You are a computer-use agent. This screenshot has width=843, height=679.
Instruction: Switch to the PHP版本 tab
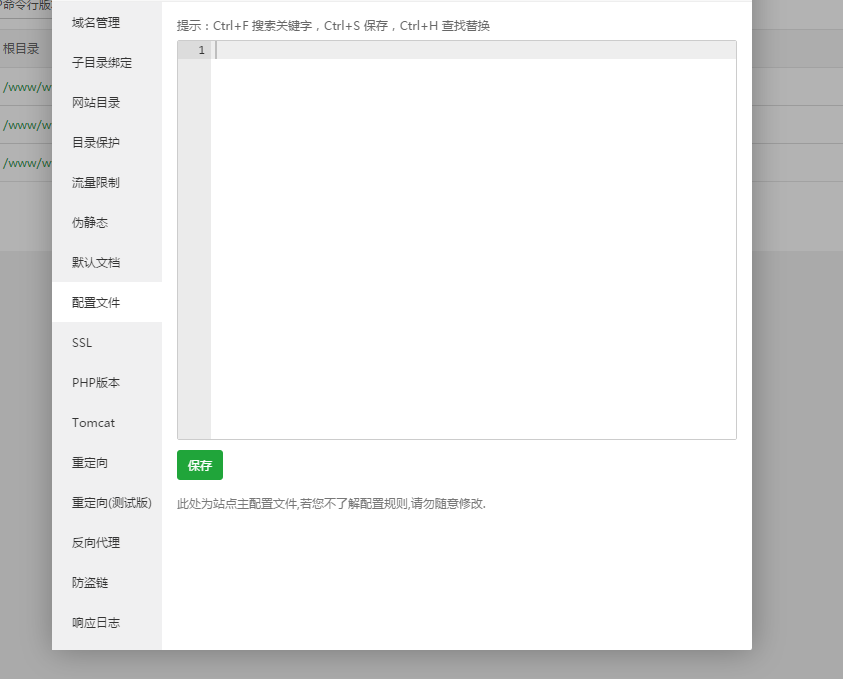pos(106,382)
